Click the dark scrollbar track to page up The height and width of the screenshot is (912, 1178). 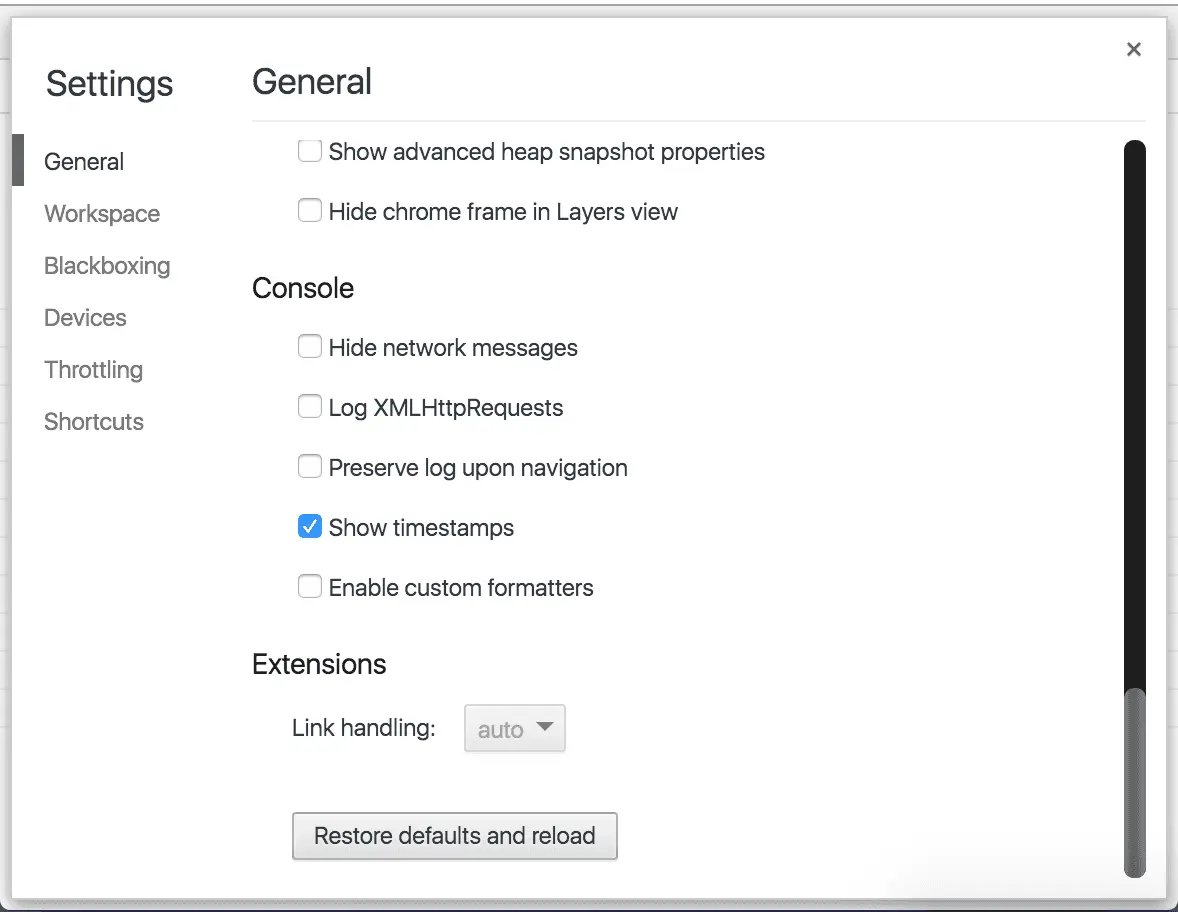[1134, 400]
